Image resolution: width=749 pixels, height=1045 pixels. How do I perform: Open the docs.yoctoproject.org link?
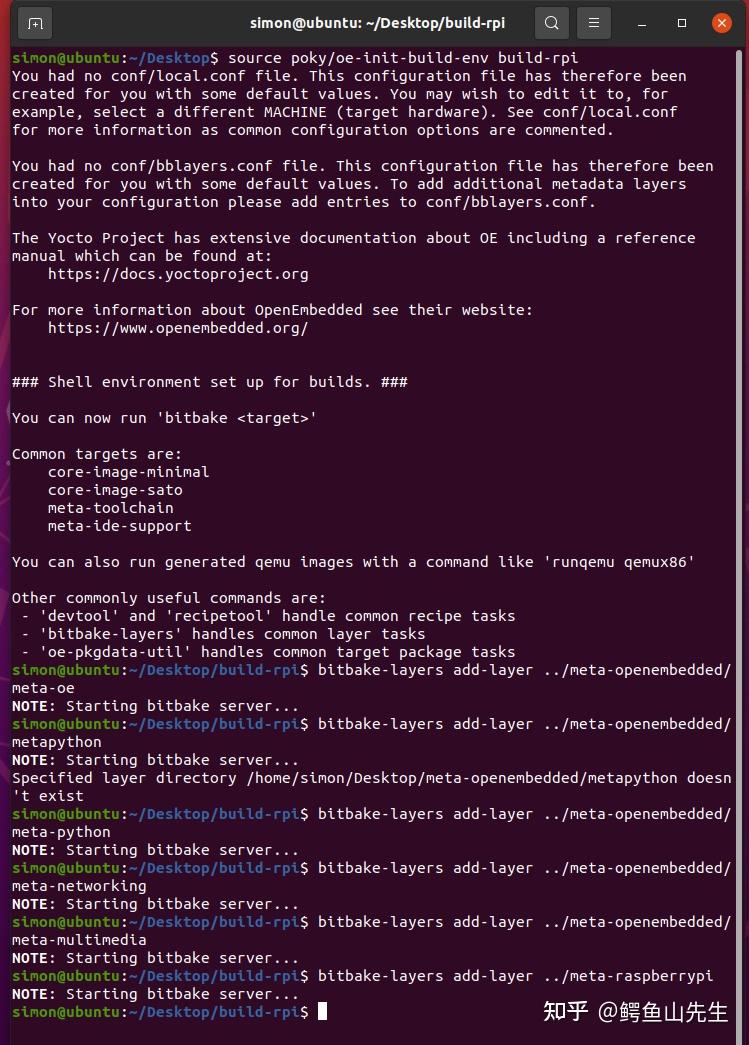click(178, 274)
